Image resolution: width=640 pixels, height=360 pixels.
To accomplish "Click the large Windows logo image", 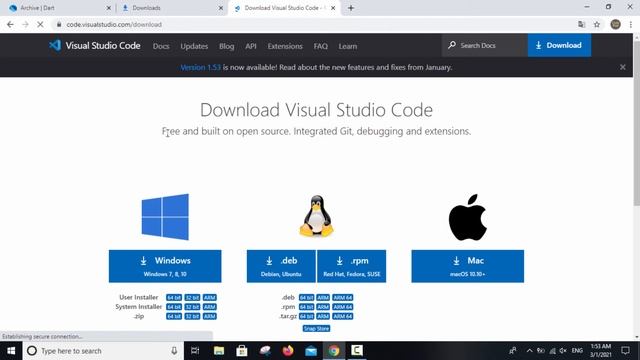I will click(x=165, y=217).
